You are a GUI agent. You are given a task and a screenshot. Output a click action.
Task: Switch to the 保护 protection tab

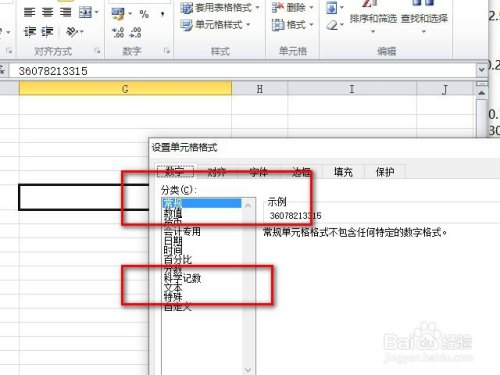[385, 172]
